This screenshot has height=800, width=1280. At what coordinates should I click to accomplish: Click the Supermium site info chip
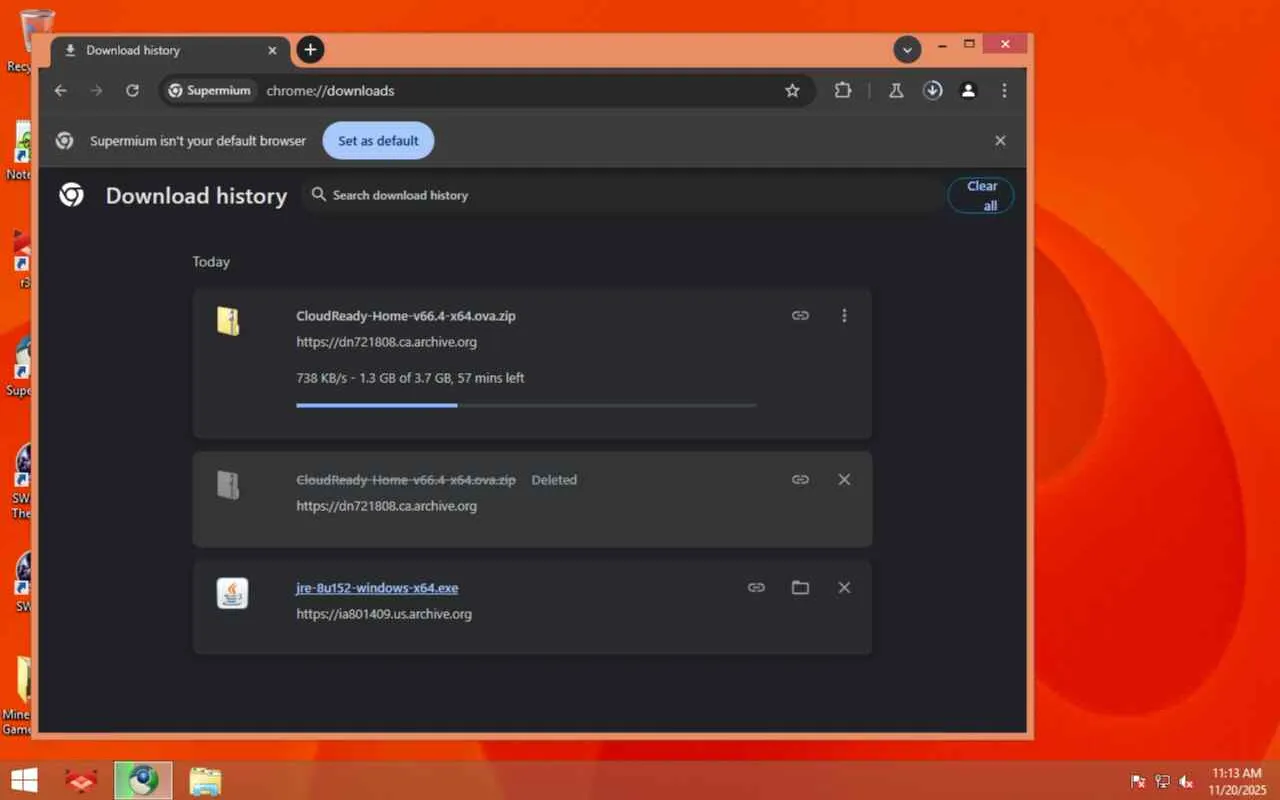pos(209,91)
